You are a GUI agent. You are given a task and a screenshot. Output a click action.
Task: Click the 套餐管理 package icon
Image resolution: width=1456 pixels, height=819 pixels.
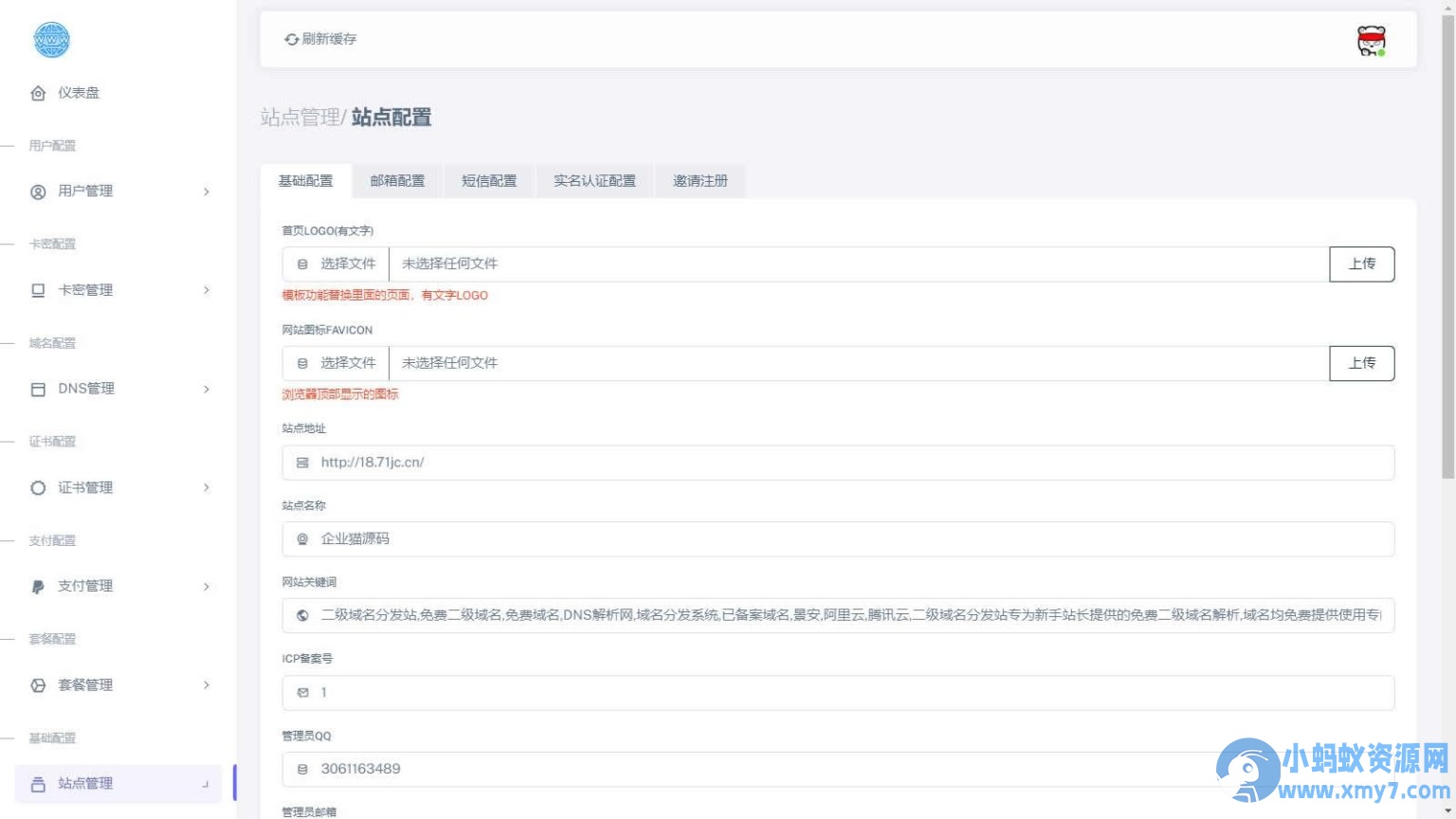click(x=38, y=685)
